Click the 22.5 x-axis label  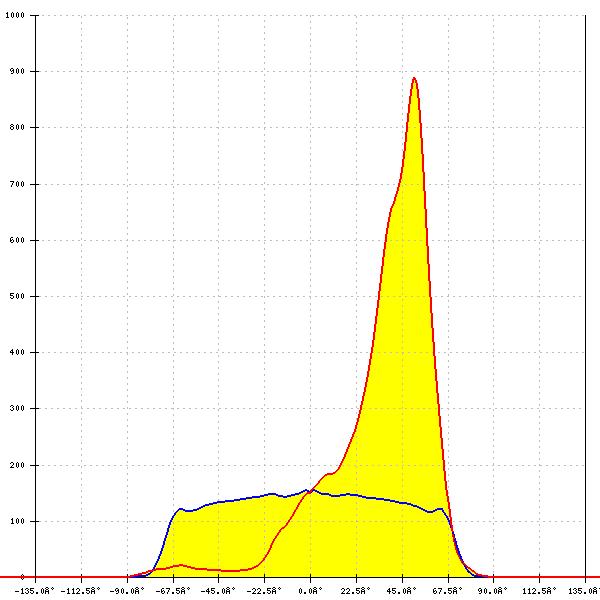[356, 591]
